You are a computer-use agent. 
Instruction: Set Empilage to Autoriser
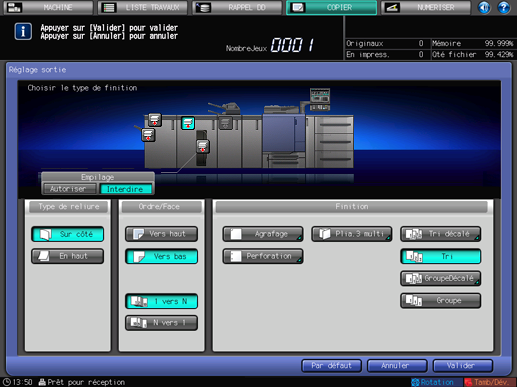coord(69,189)
